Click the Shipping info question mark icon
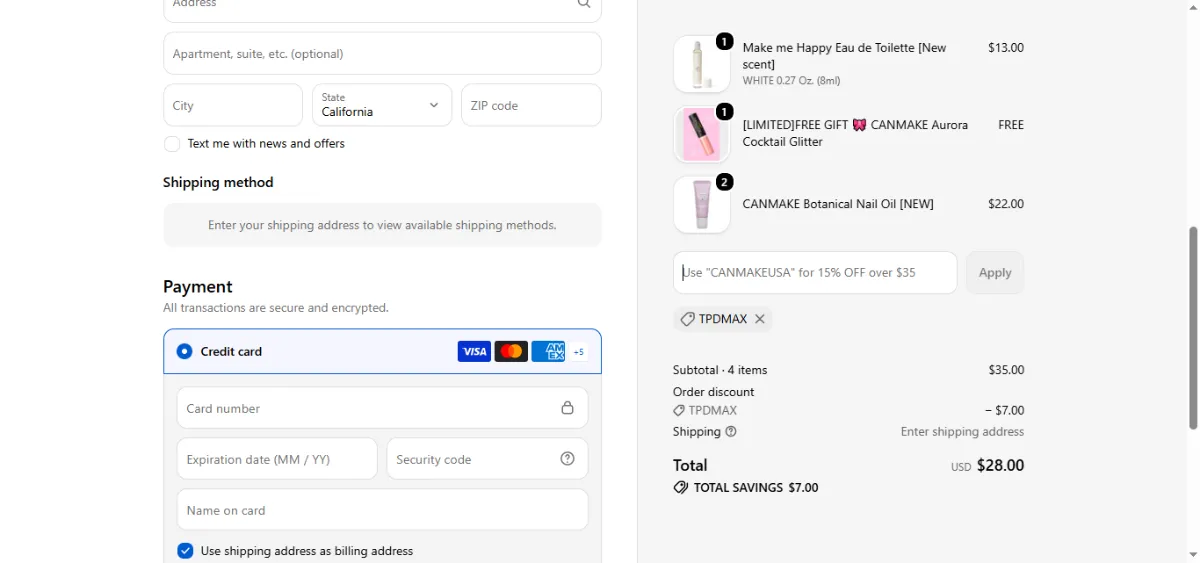This screenshot has height=563, width=1200. 731,432
